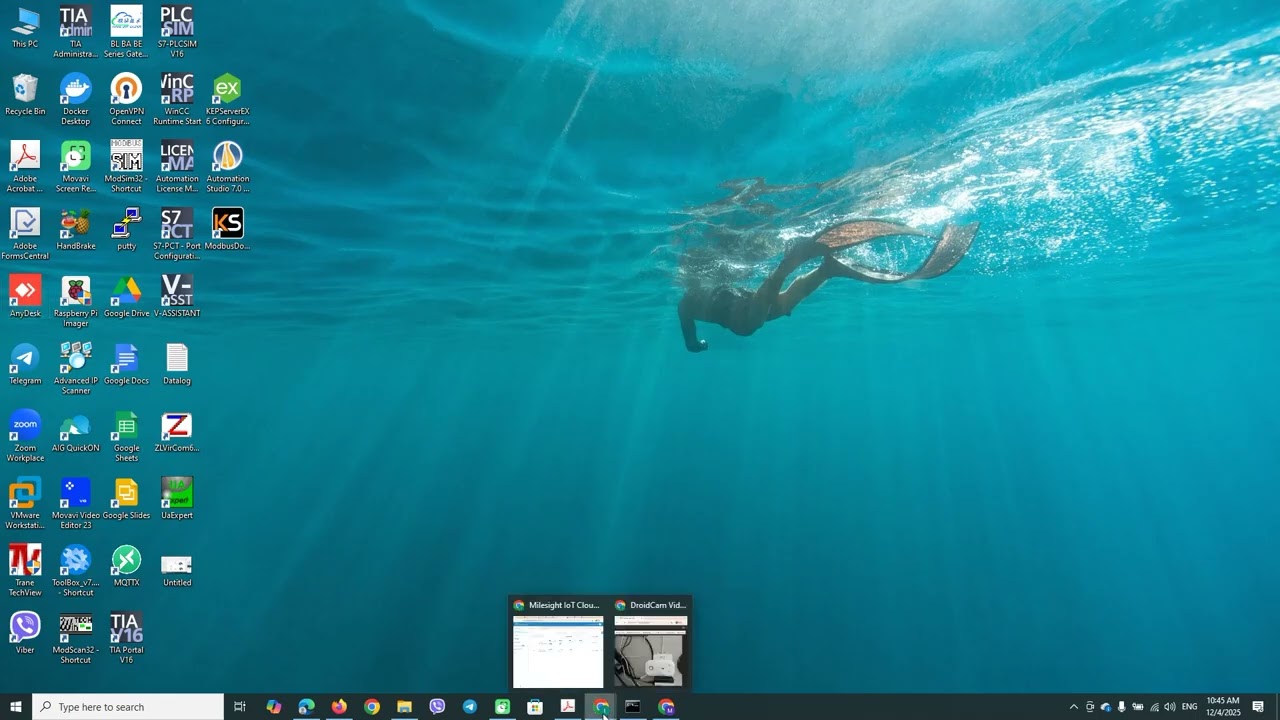Select the Automation Studio 7.0 shortcut
The width and height of the screenshot is (1280, 720).
(x=228, y=167)
